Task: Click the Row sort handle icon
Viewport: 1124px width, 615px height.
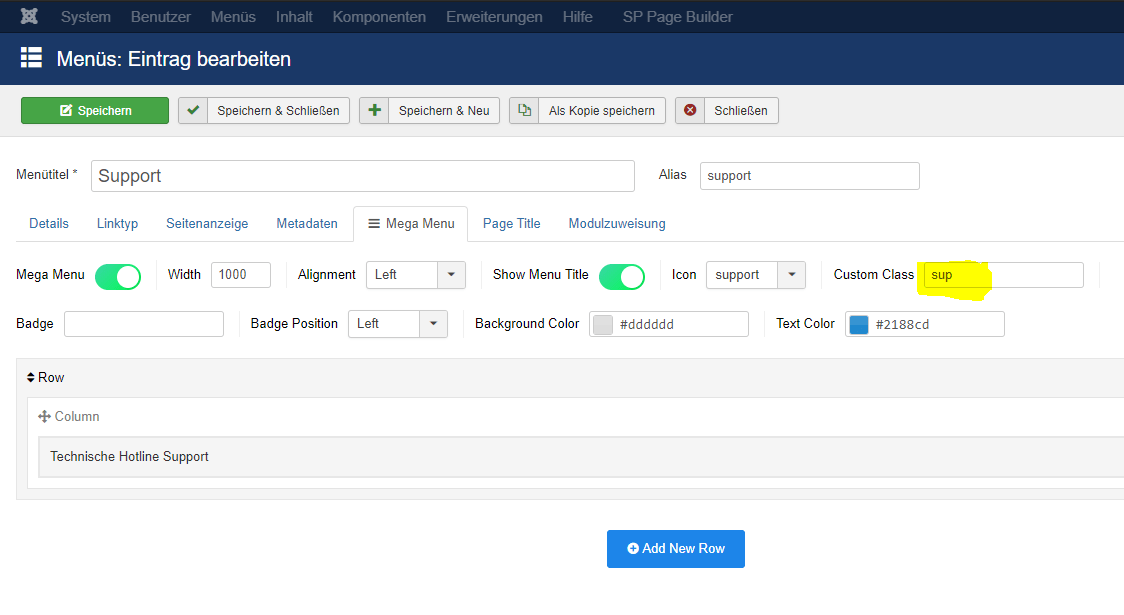Action: [x=31, y=377]
